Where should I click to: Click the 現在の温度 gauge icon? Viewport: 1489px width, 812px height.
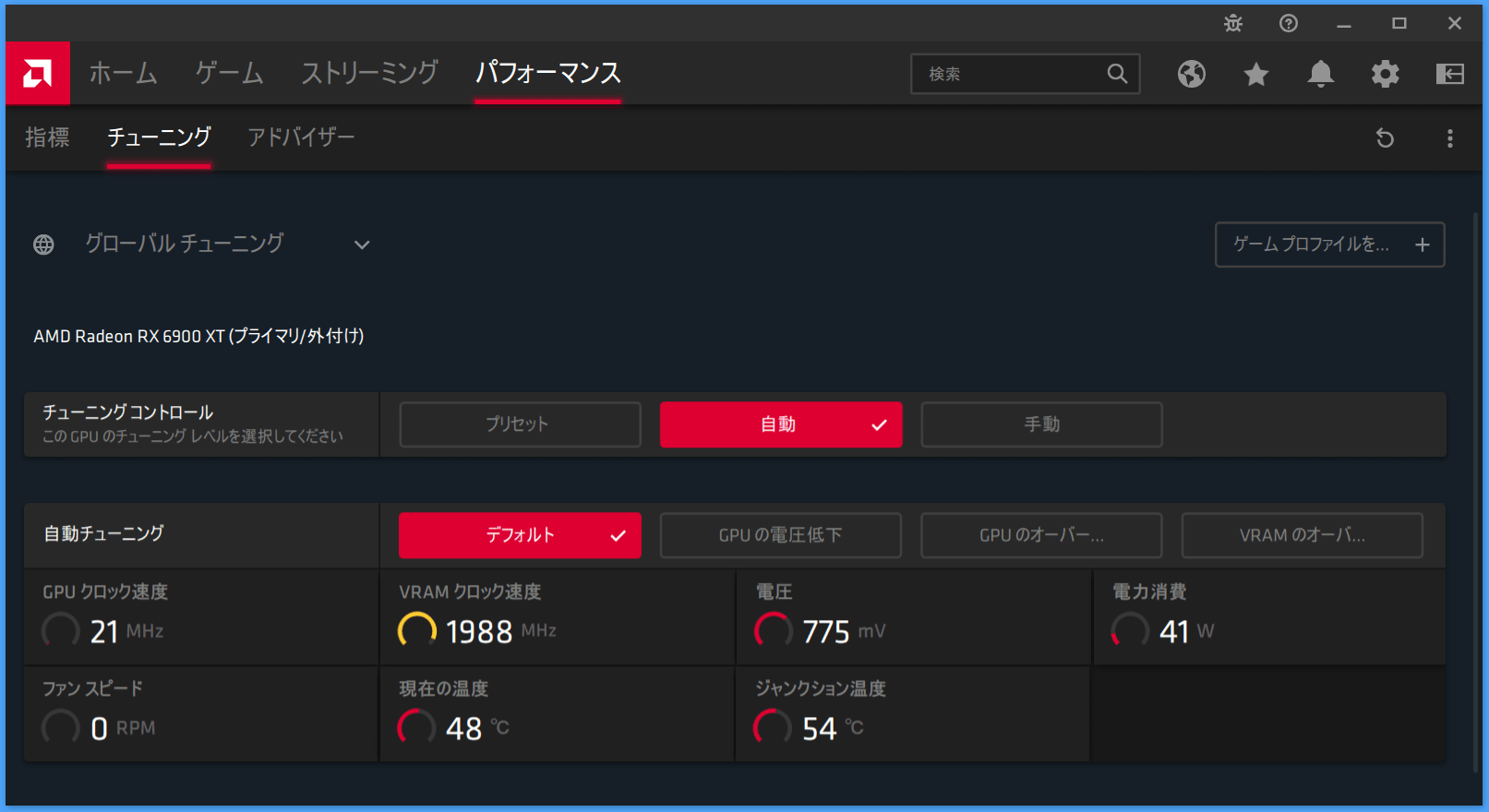pos(417,728)
